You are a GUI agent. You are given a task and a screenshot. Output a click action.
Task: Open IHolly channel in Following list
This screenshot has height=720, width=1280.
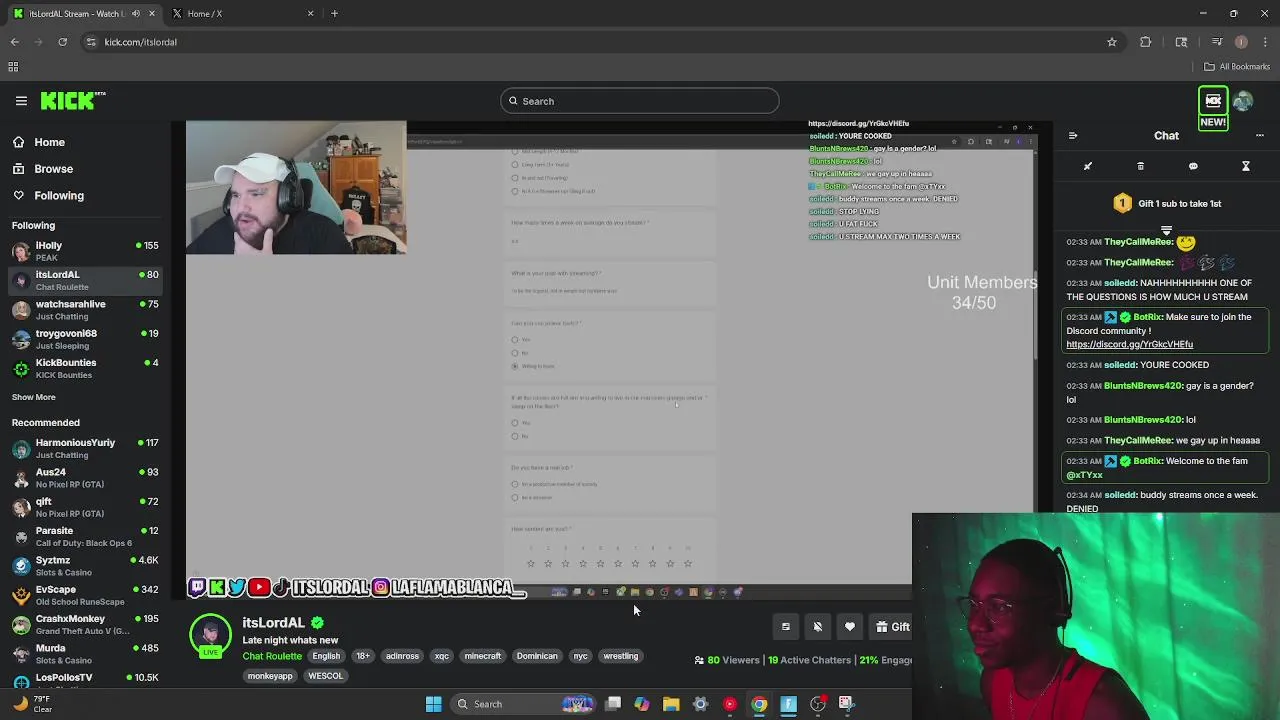point(85,251)
